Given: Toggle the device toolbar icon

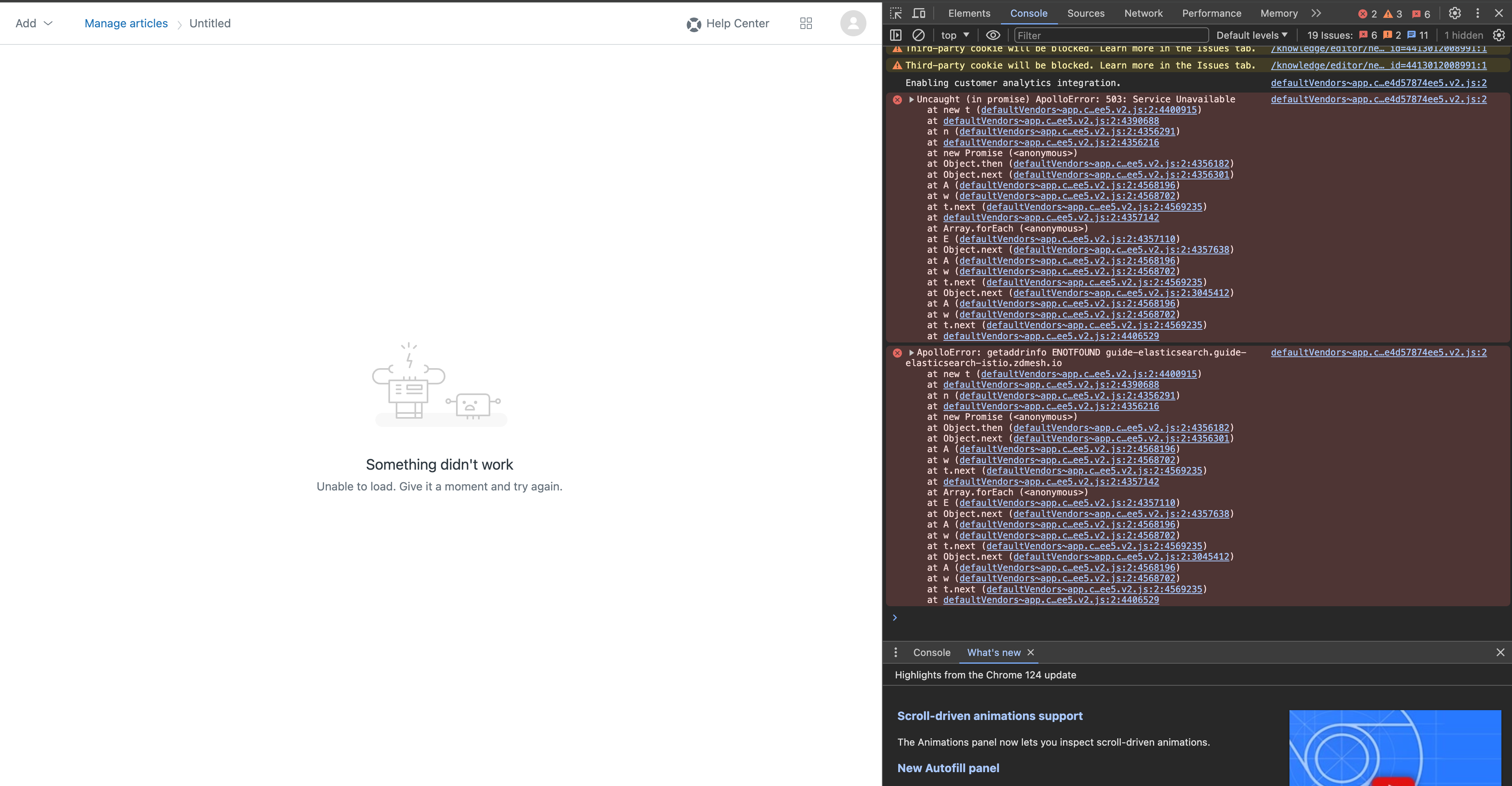Looking at the screenshot, I should (919, 13).
